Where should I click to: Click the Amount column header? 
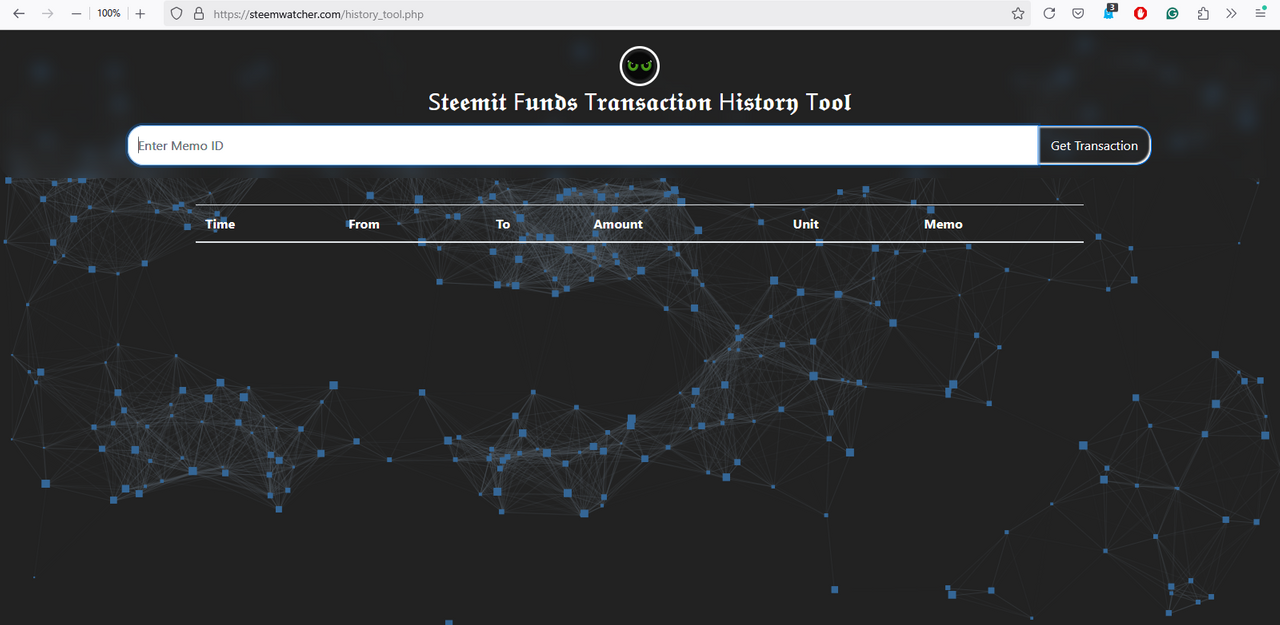[x=618, y=224]
